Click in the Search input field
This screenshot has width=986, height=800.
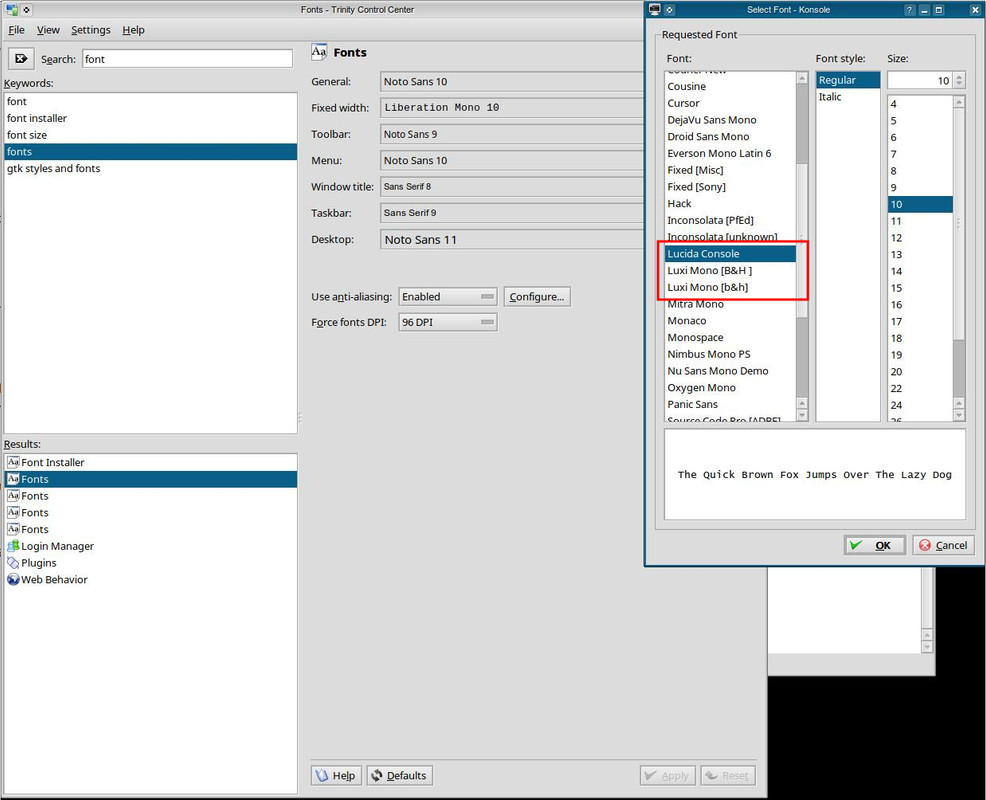(187, 59)
